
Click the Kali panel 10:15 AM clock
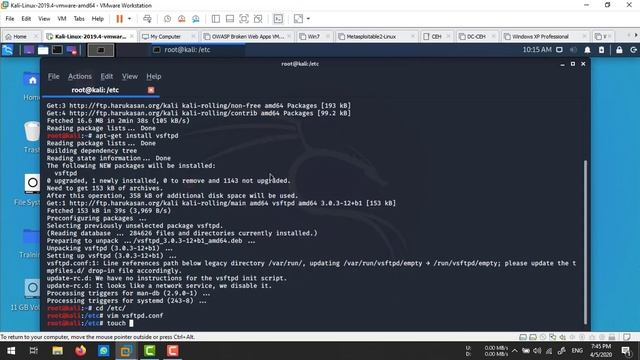(537, 50)
